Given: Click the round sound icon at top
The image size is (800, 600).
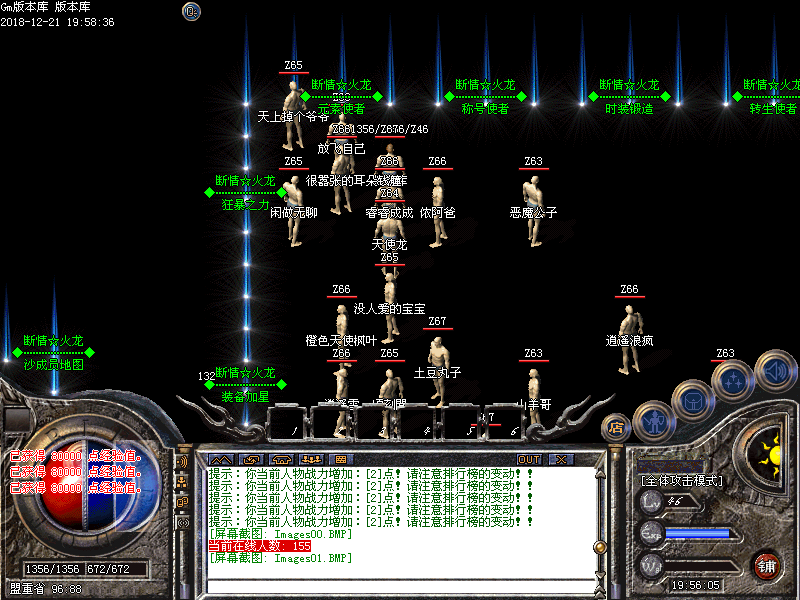Looking at the screenshot, I should coord(191,11).
